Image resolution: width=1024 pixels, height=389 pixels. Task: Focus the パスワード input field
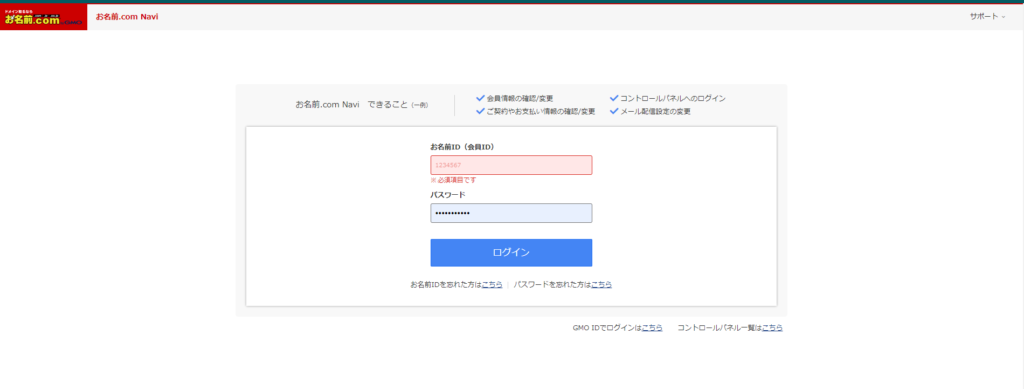point(511,213)
